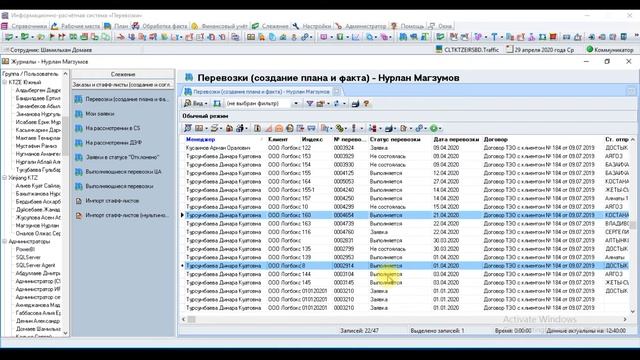Click the open book icon in main toolbar
The image size is (640, 360).
click(x=251, y=37)
